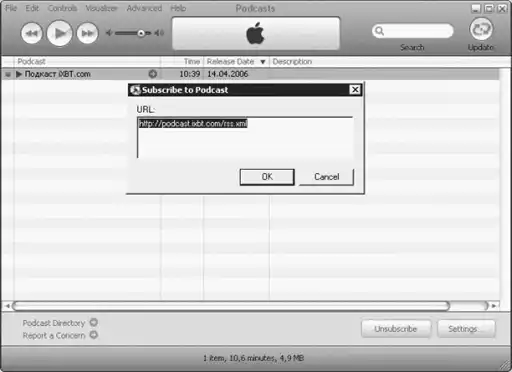Expand the Подкаст iXBT.com disclosure triangle
This screenshot has height=372, width=512.
pos(19,74)
